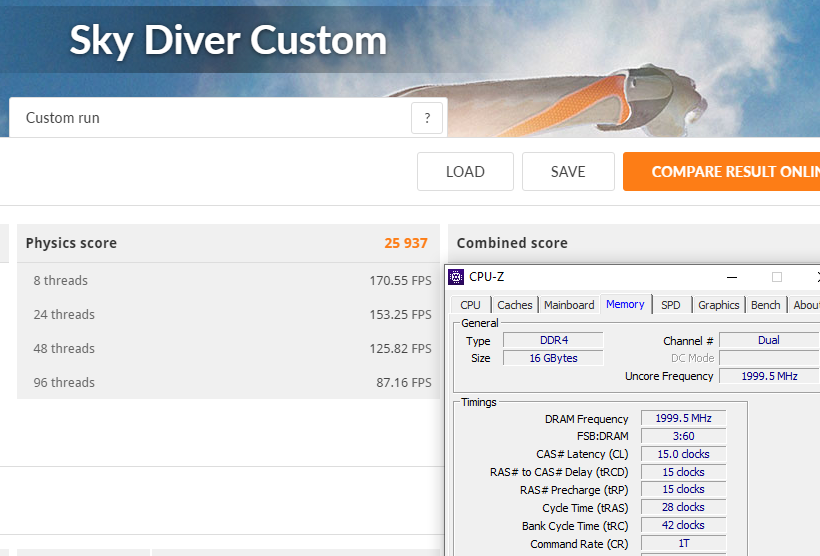Click the Uncore Frequency label
Viewport: 820px width, 556px height.
669,377
